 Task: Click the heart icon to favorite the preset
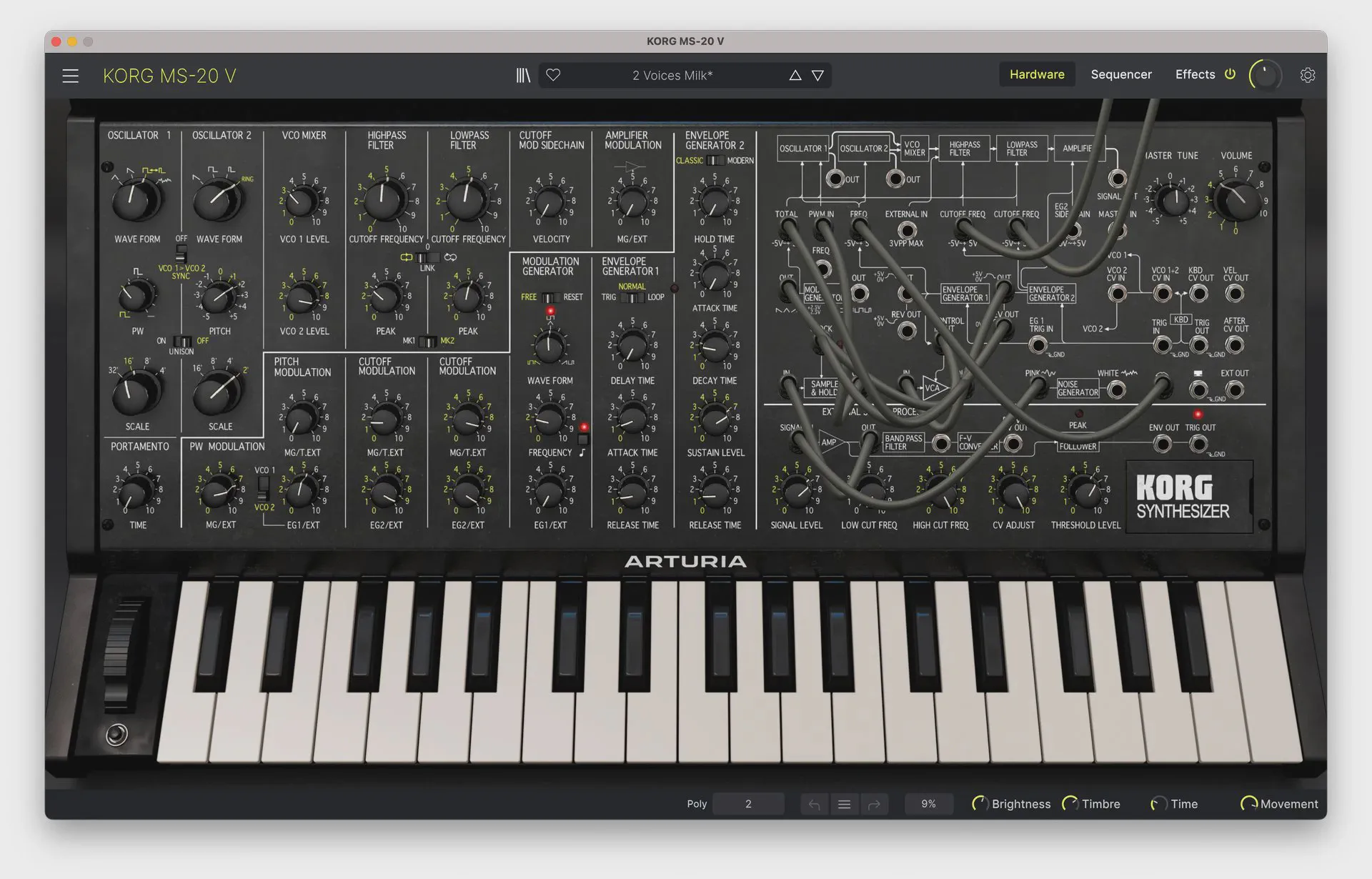pyautogui.click(x=553, y=75)
